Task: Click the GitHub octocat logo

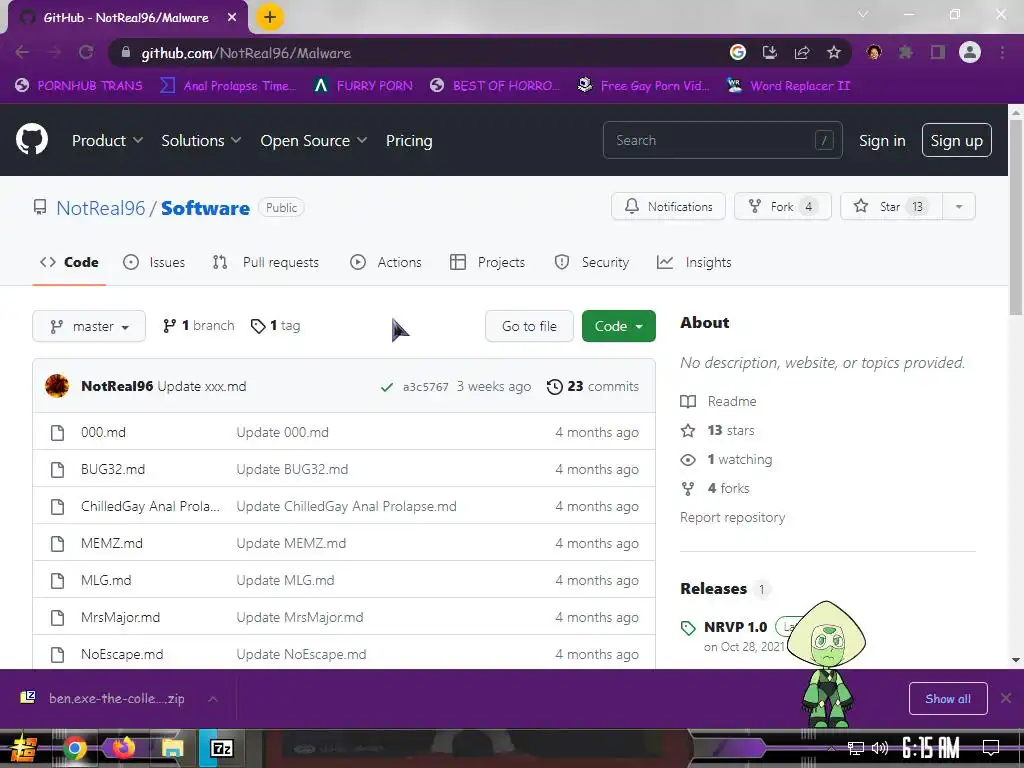Action: tap(31, 140)
